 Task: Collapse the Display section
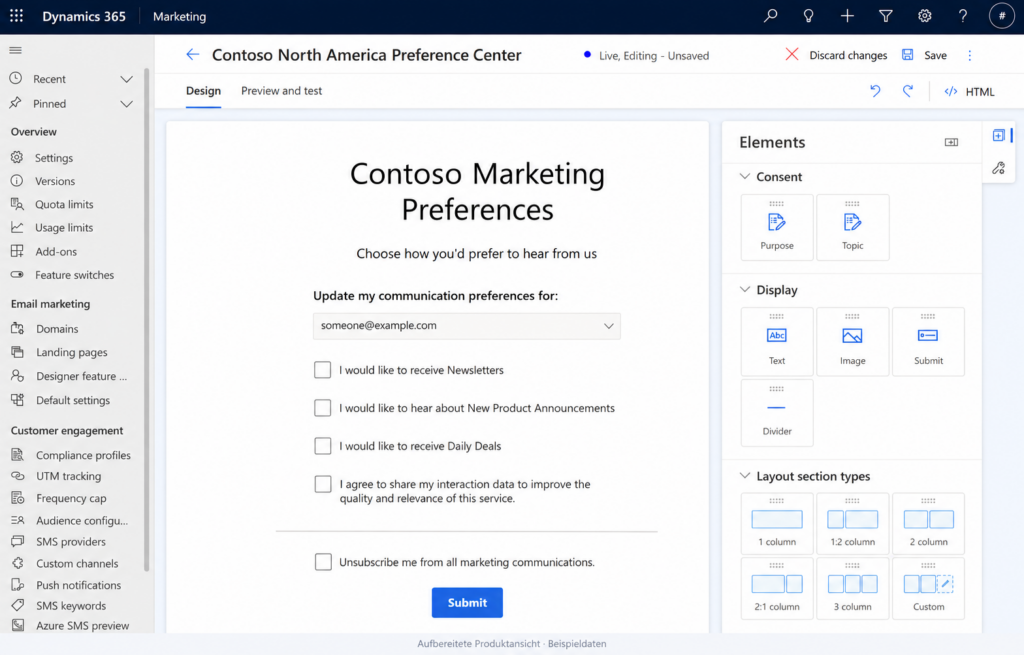(x=744, y=289)
